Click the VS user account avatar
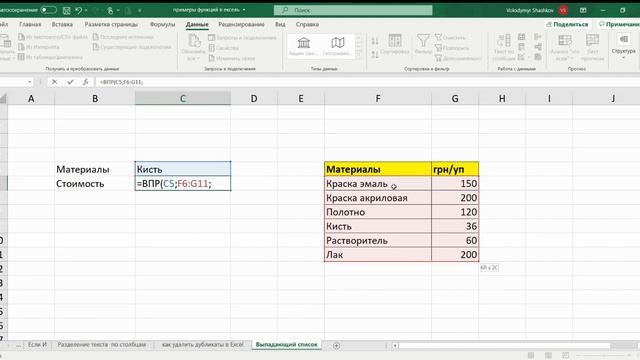This screenshot has height=360, width=640. pos(563,10)
